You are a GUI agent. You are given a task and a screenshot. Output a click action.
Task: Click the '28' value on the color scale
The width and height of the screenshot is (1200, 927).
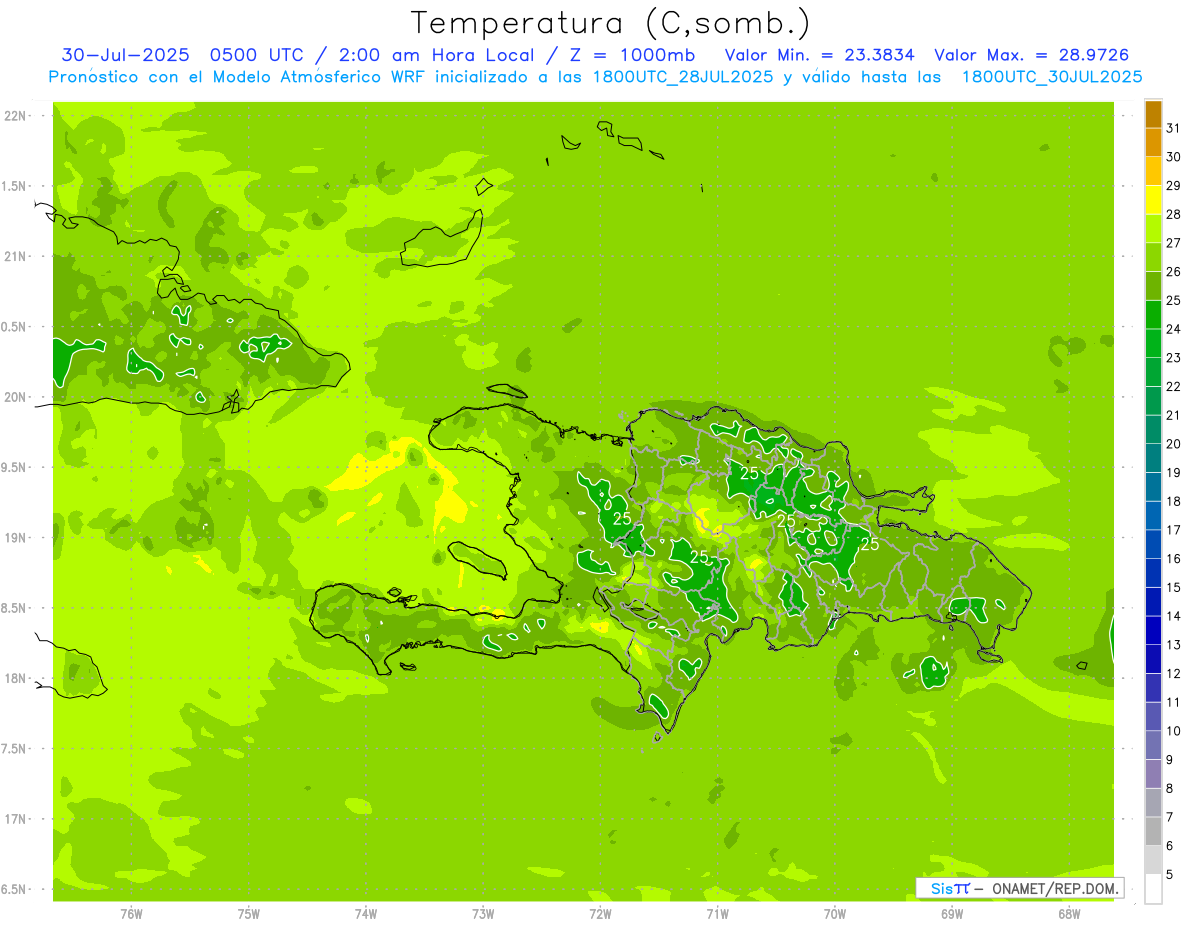(1174, 214)
